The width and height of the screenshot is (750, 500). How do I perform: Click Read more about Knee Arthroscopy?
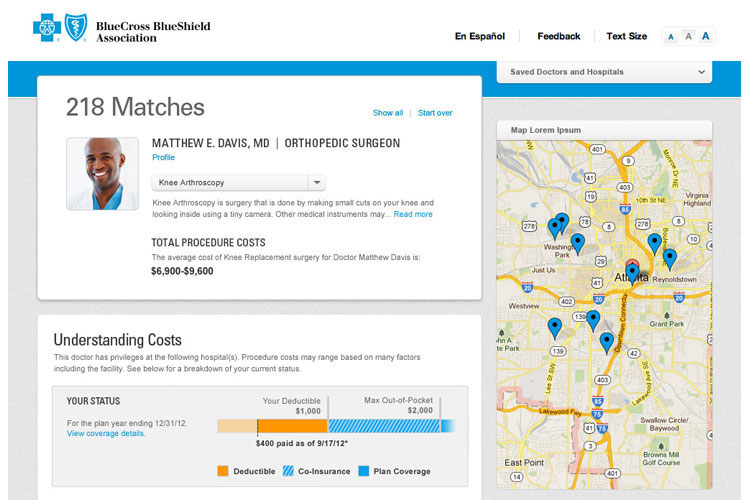coord(413,214)
